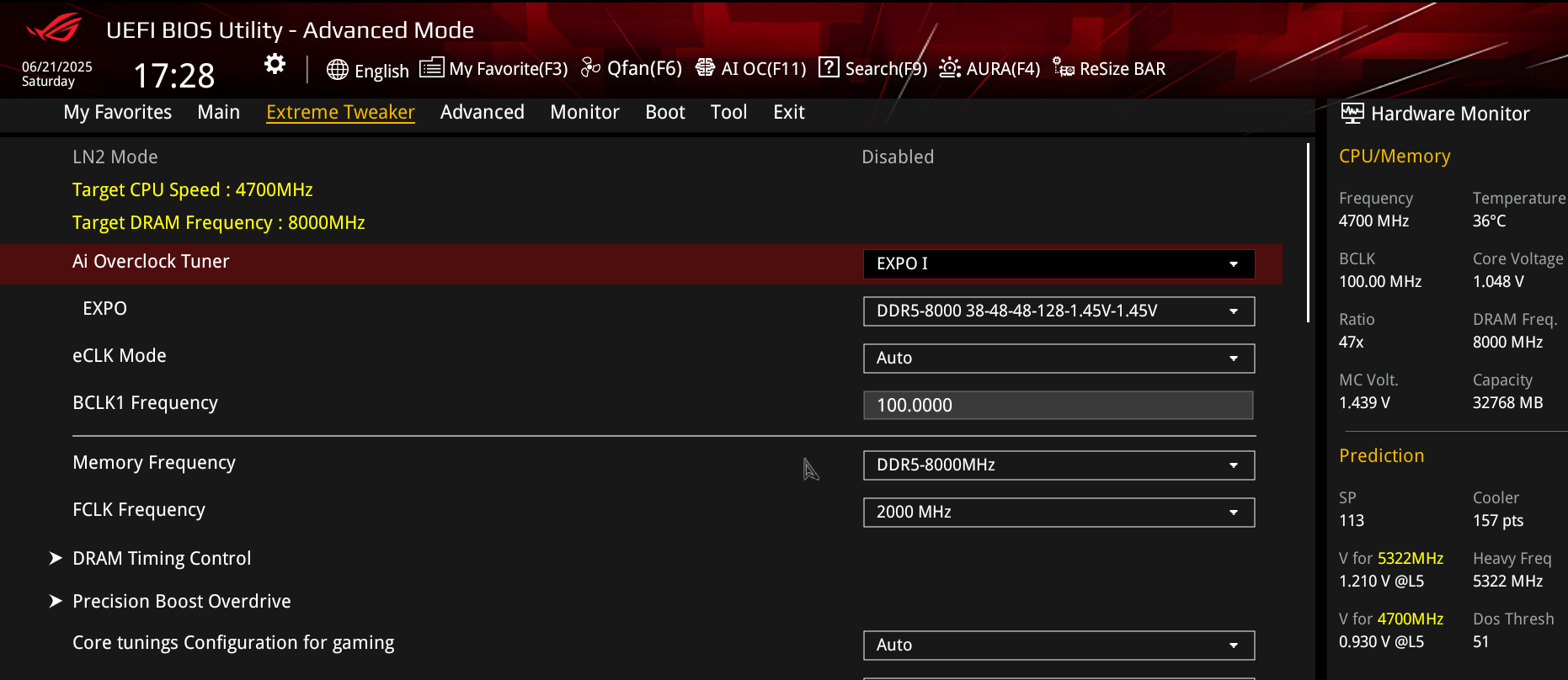The image size is (1568, 680).
Task: Open the Ai Overclock Tuner dropdown
Action: click(x=1059, y=263)
